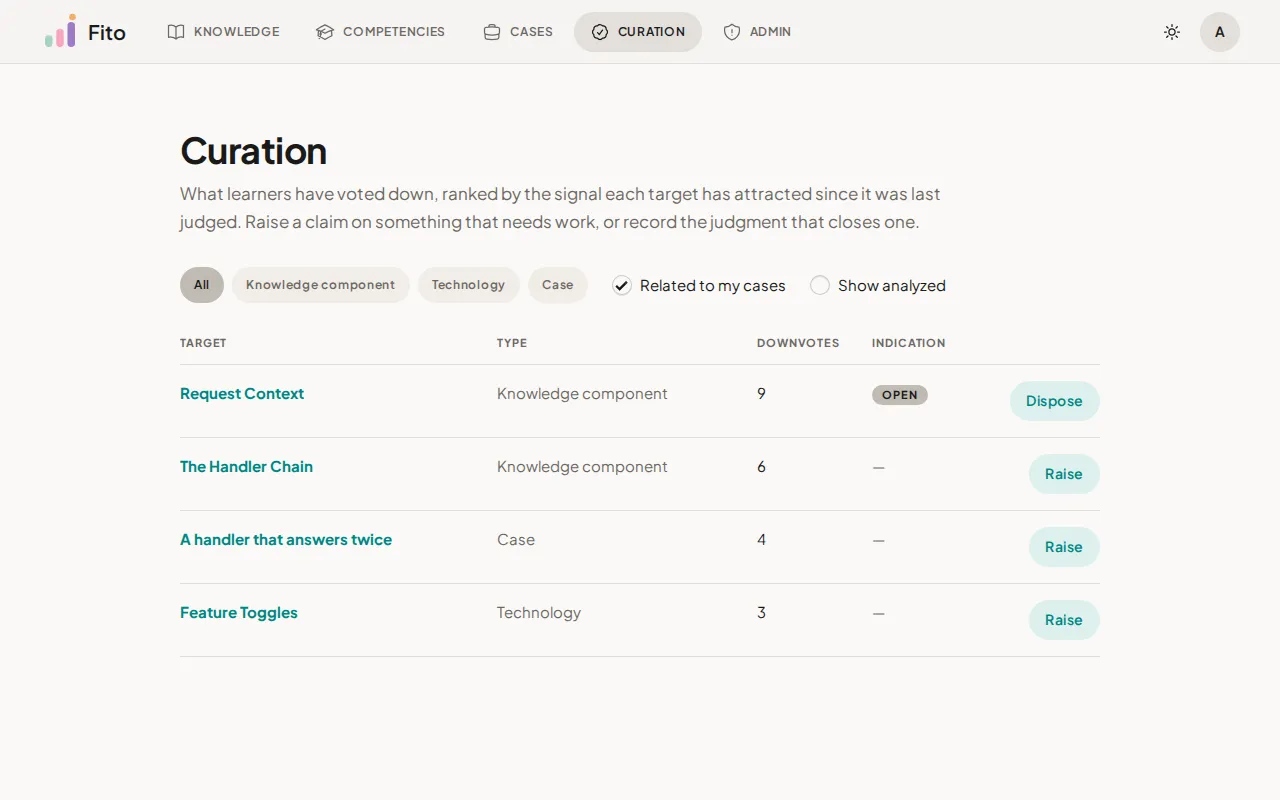Raise a claim on A handler that answers twice
Image resolution: width=1280 pixels, height=800 pixels.
tap(1064, 547)
